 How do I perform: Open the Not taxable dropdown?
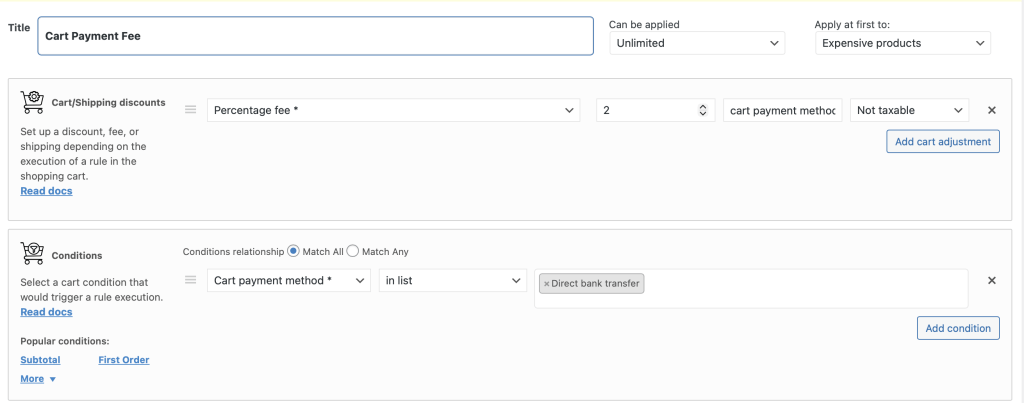click(x=909, y=110)
